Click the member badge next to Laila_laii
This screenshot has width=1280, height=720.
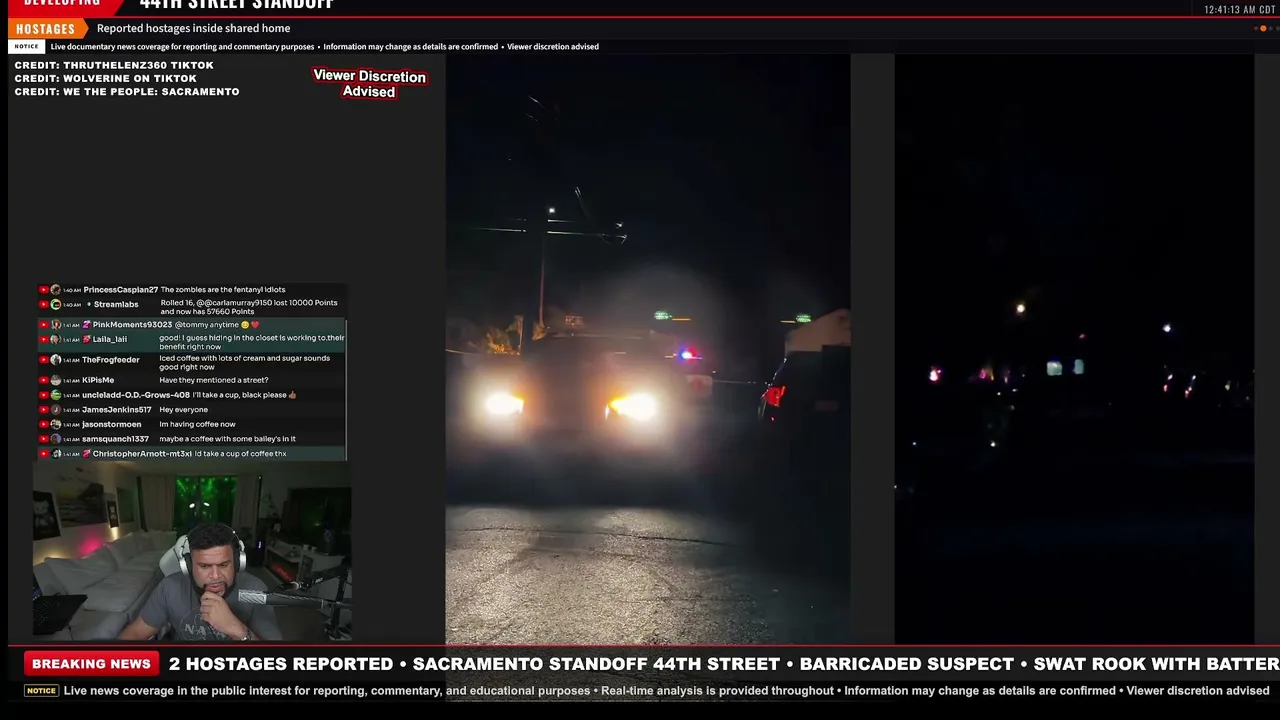click(87, 339)
